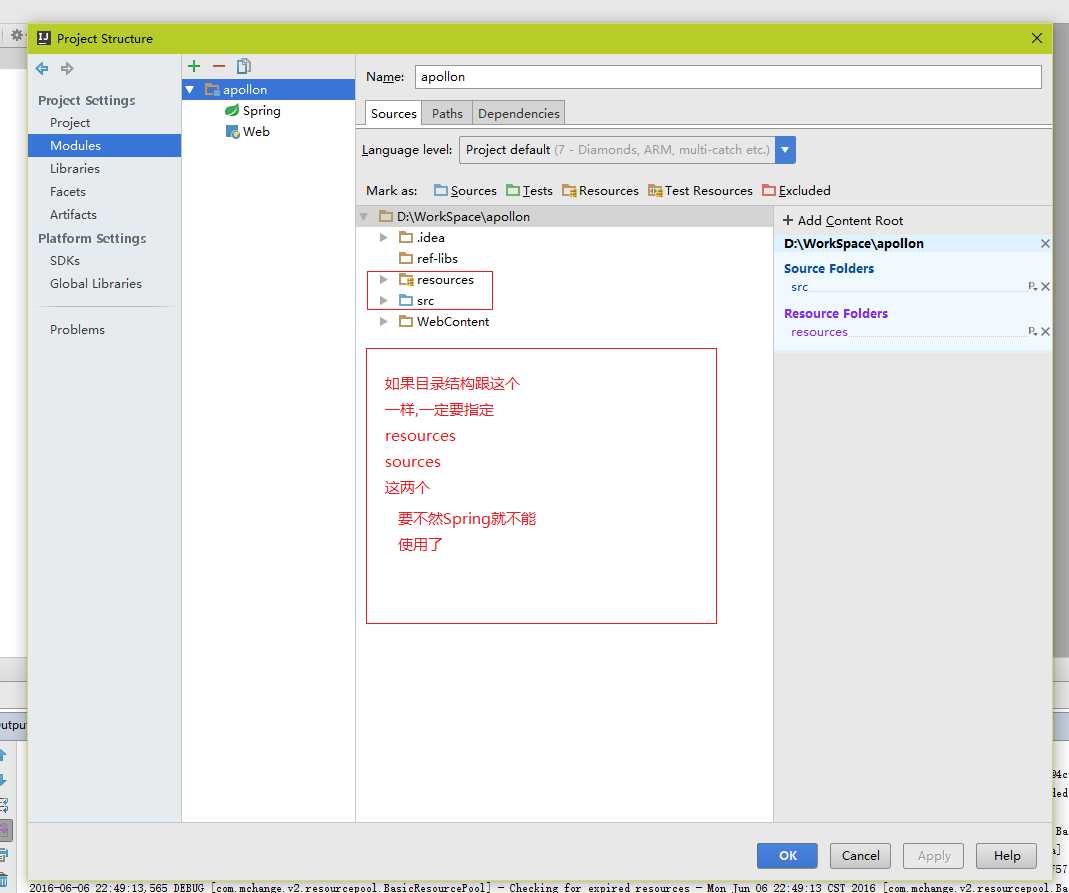1069x893 pixels.
Task: Open Global Libraries settings
Action: point(95,284)
